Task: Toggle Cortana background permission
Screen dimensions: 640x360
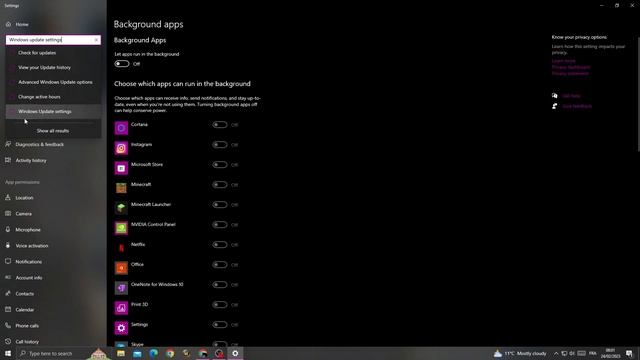Action: tap(220, 124)
